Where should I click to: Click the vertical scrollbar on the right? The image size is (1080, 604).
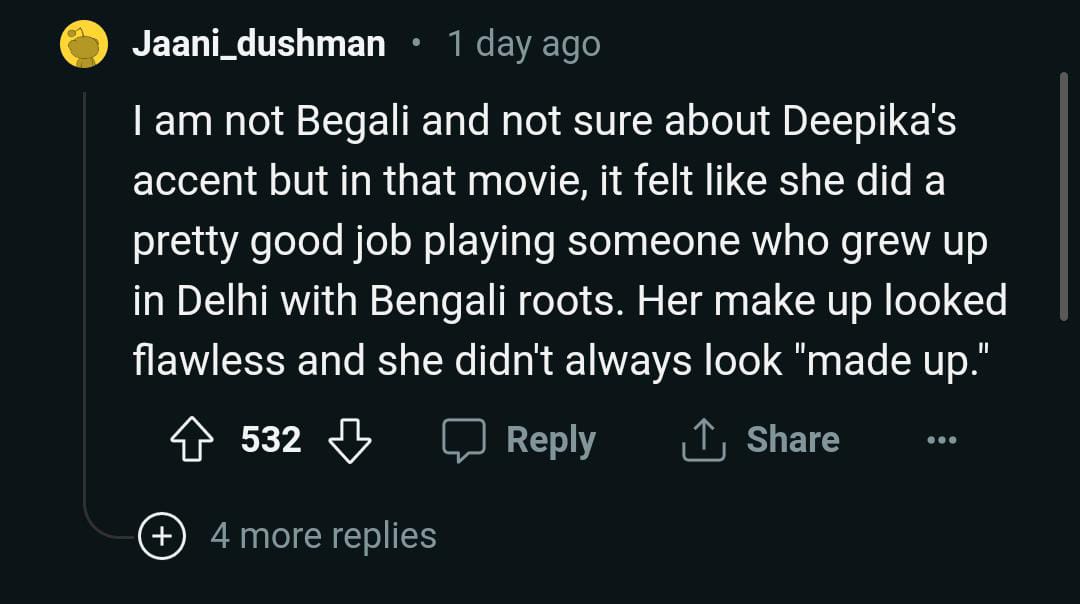1063,195
